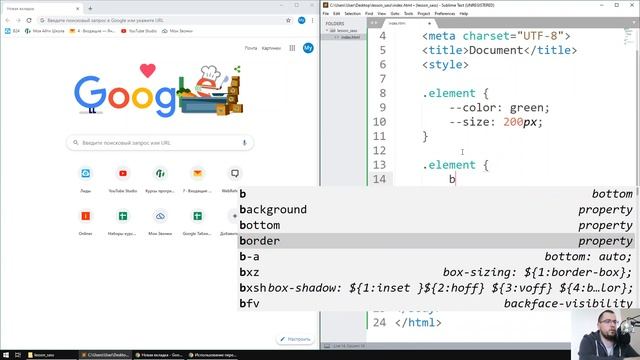Viewport: 640px width, 360px height.
Task: Open Sublime Text Preferences menu
Action: (x=444, y=14)
